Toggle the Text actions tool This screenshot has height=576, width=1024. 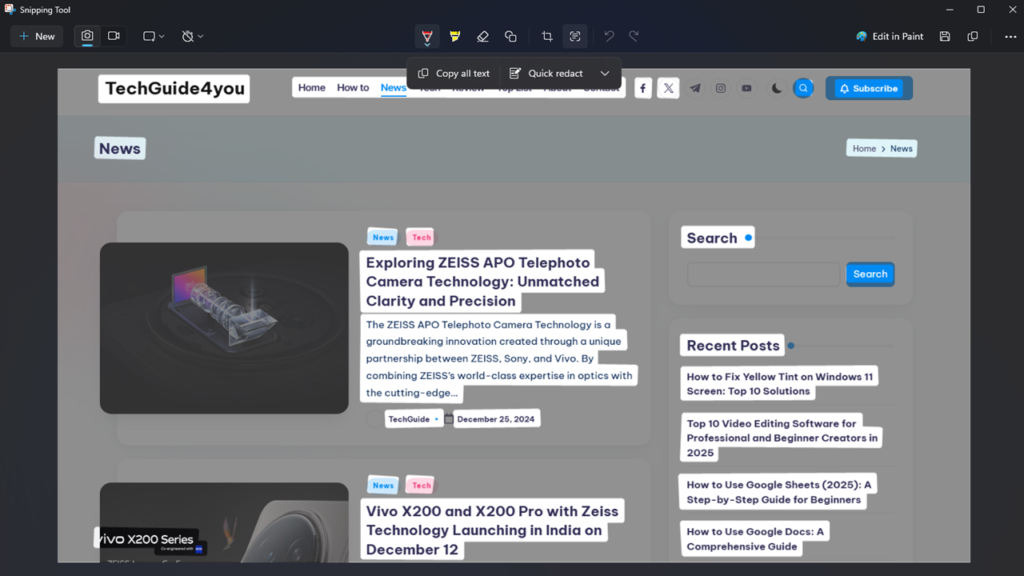click(575, 37)
